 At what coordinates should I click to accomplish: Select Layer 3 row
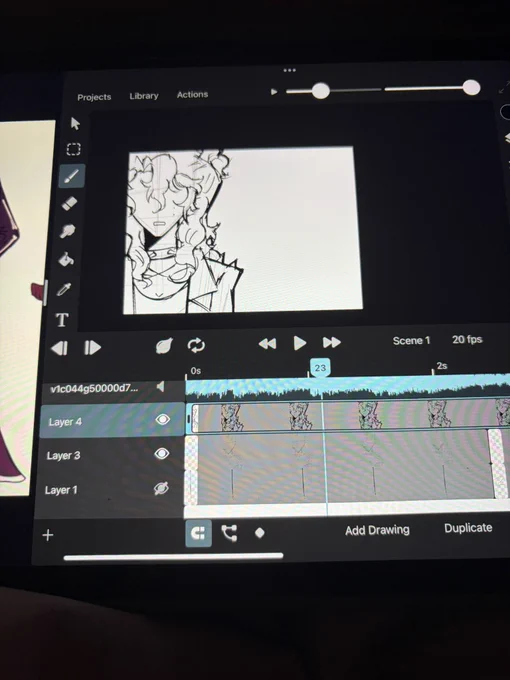click(x=111, y=454)
